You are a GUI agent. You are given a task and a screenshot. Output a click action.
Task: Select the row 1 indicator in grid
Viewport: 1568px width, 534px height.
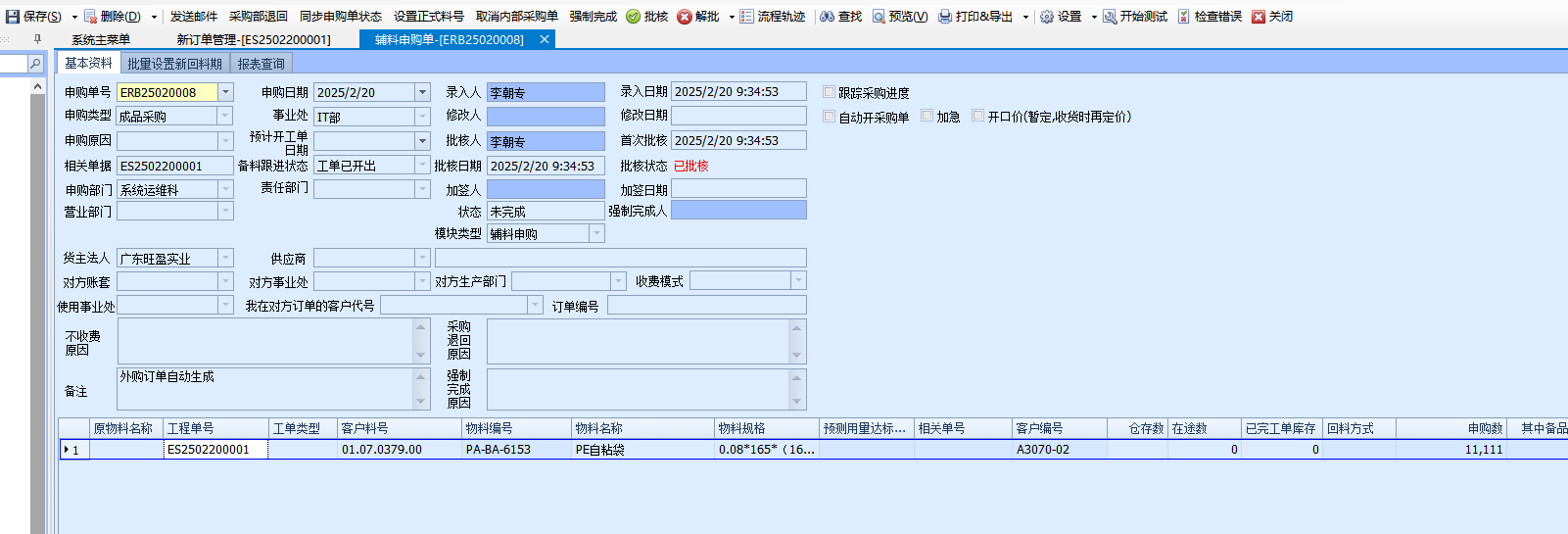[74, 450]
